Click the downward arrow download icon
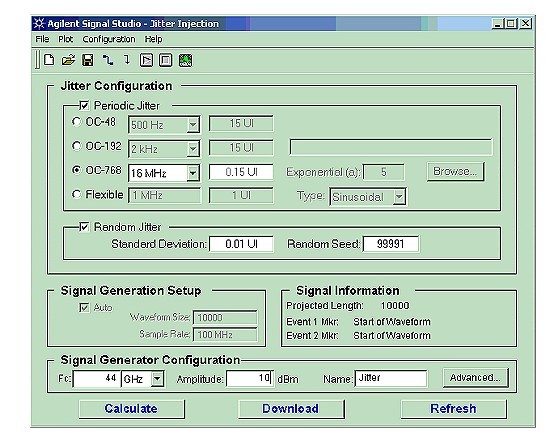Screen dimensions: 554x434 [x=127, y=60]
